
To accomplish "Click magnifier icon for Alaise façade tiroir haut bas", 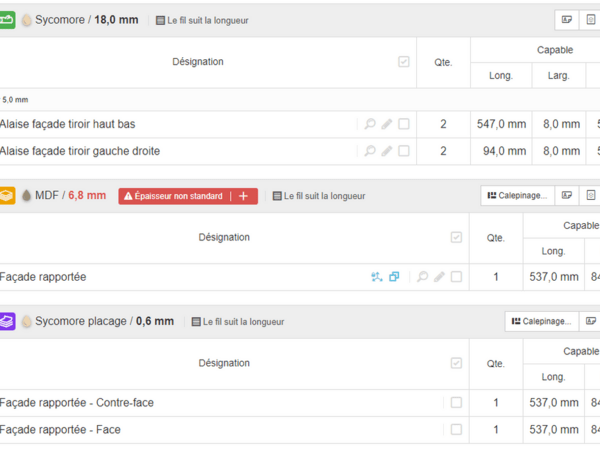I will pos(370,124).
